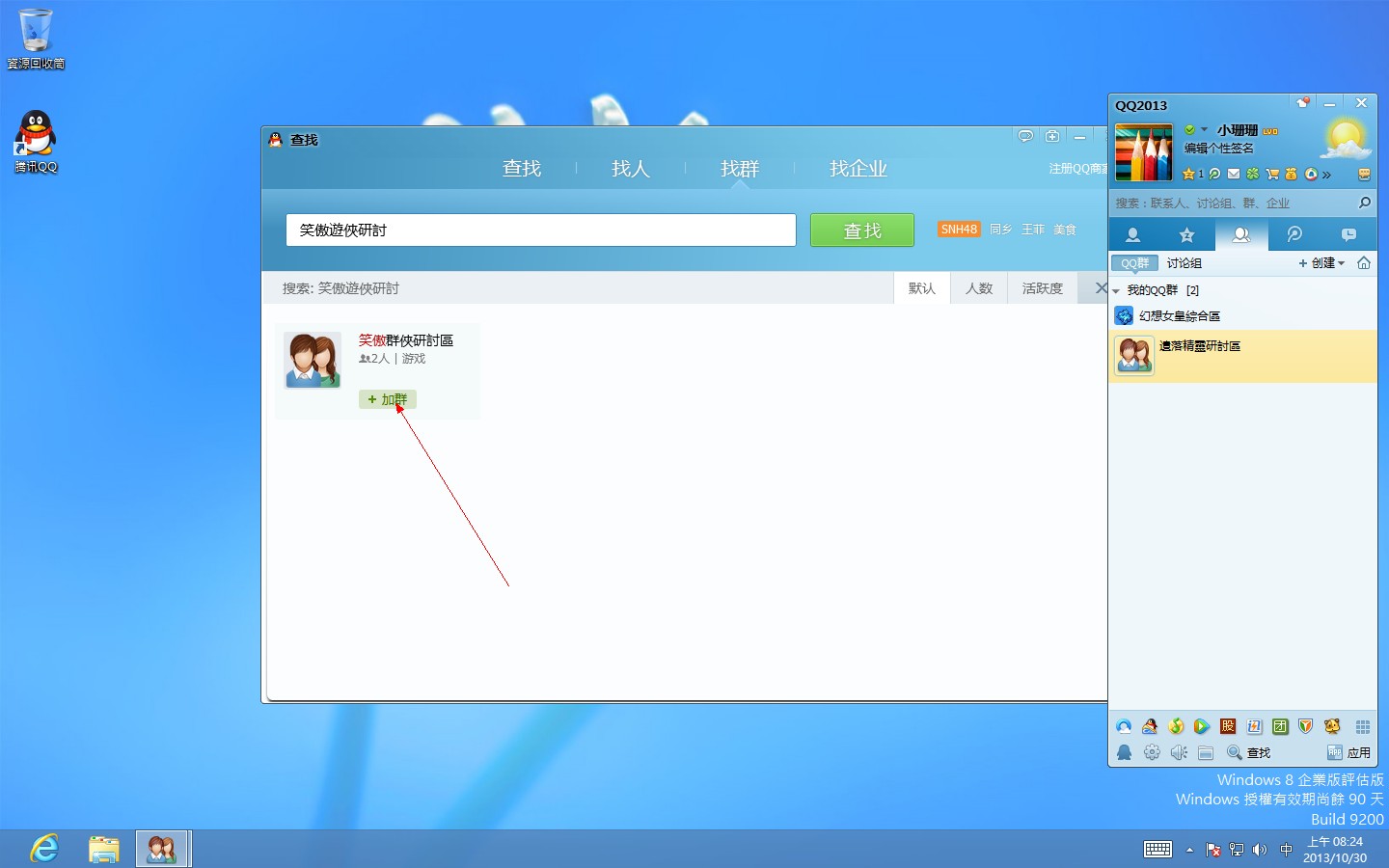The width and height of the screenshot is (1389, 868).
Task: Open the message box icon in QQ header
Action: point(1364,175)
